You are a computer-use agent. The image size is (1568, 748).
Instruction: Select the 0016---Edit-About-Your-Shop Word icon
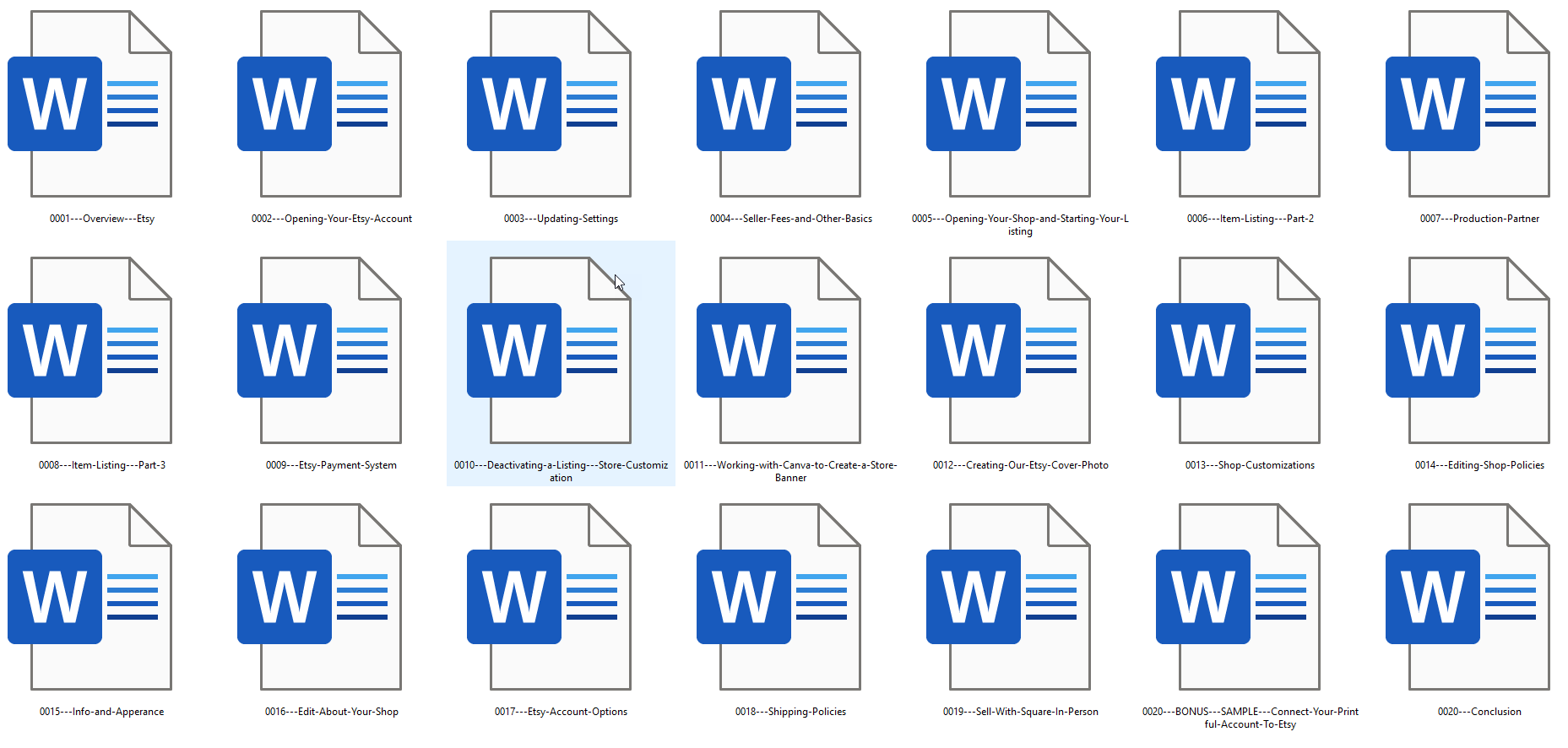click(319, 597)
